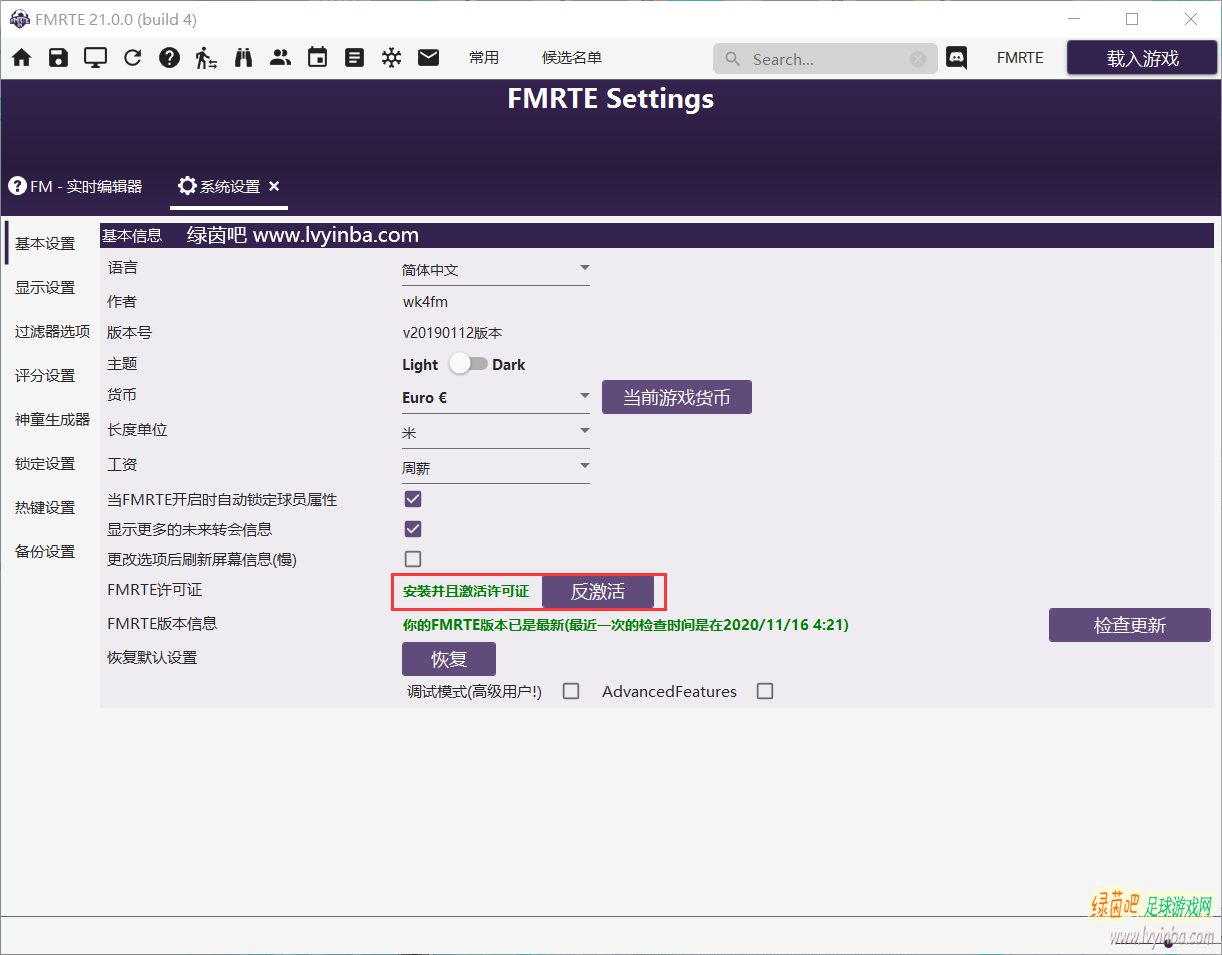Open the calendar icon
1222x955 pixels.
coord(317,58)
